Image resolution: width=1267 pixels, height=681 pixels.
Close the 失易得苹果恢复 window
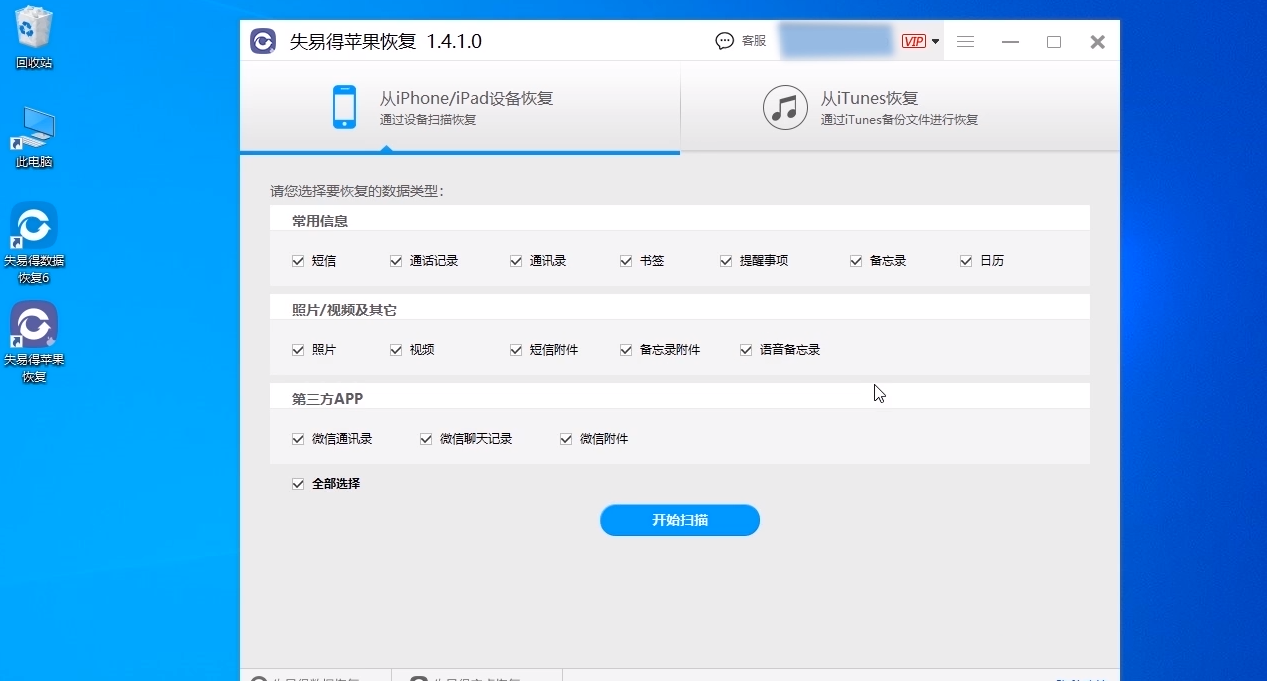pyautogui.click(x=1097, y=42)
